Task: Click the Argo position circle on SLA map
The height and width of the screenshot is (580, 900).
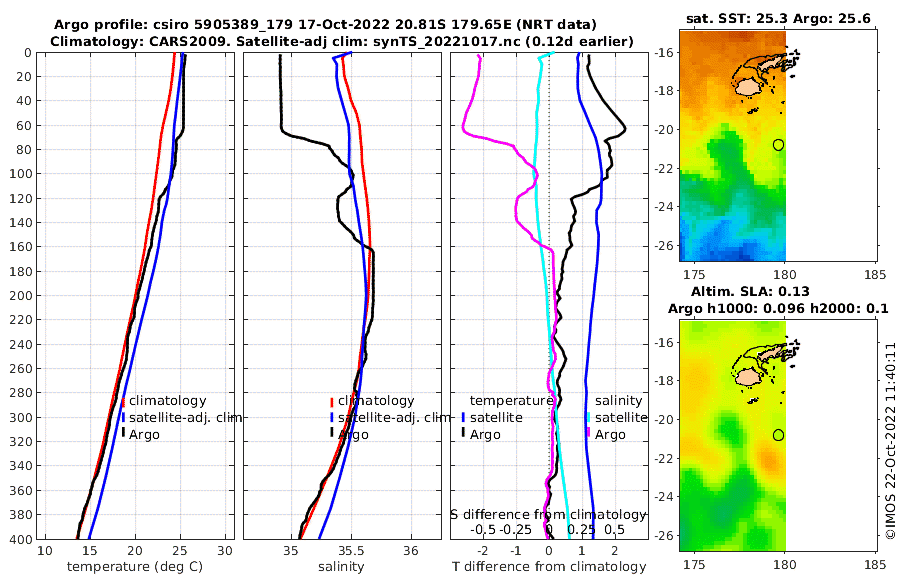Action: click(x=778, y=435)
